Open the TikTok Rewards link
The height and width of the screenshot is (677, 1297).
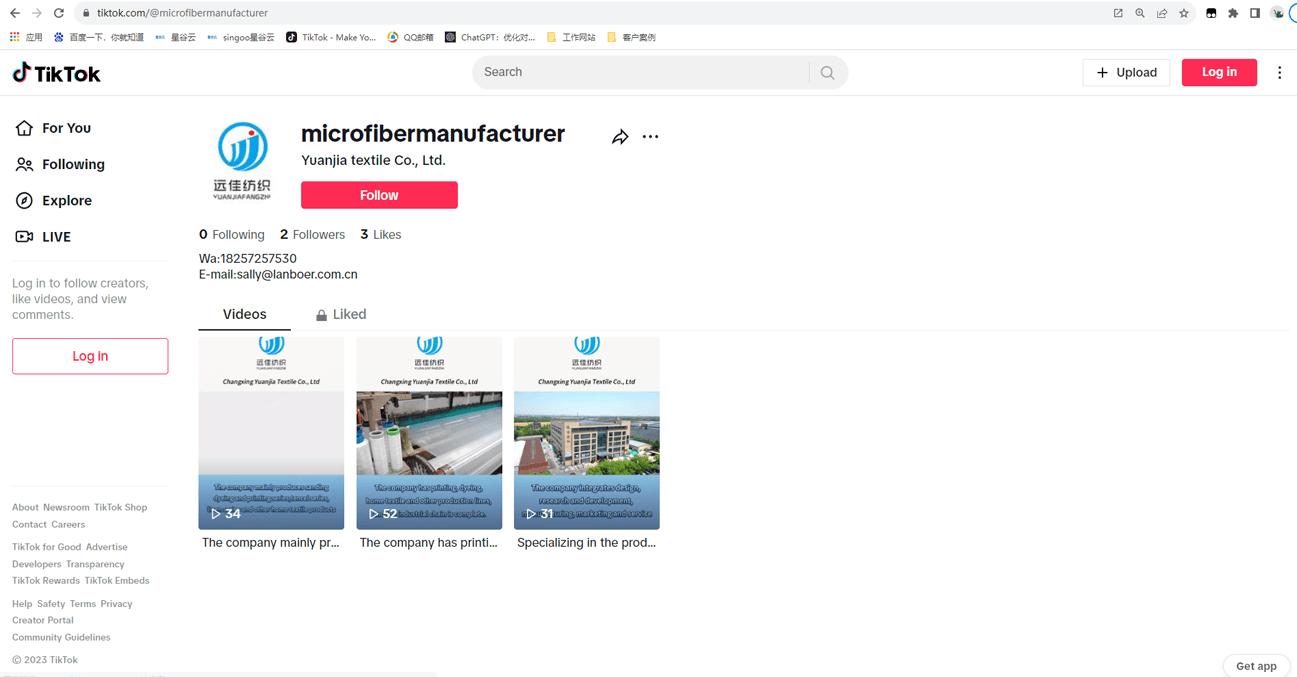tap(46, 581)
